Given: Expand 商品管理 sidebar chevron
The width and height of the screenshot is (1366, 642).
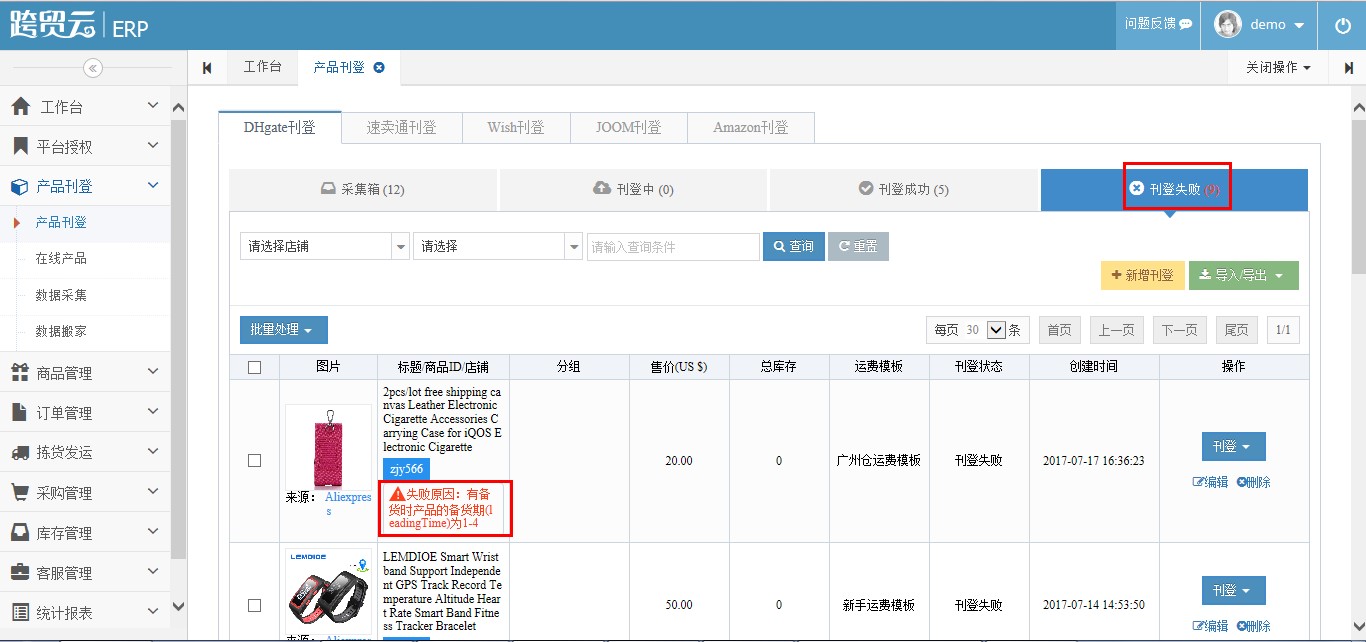Looking at the screenshot, I should pyautogui.click(x=153, y=372).
